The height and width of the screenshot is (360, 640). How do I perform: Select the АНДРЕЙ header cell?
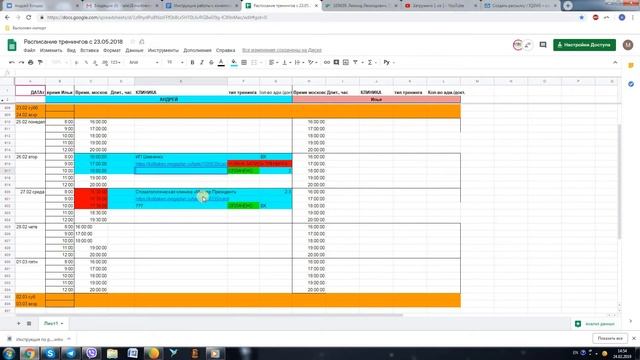pyautogui.click(x=169, y=99)
